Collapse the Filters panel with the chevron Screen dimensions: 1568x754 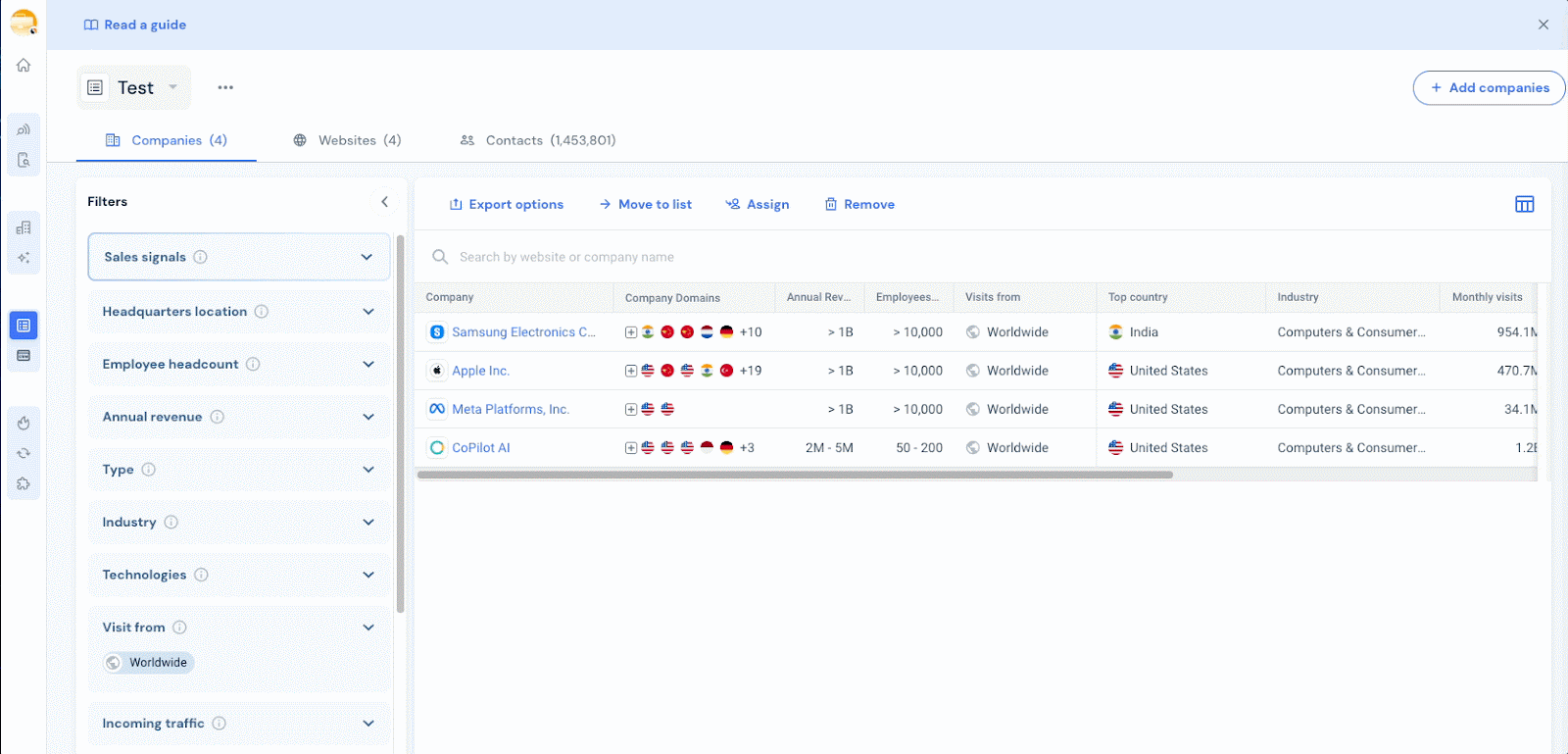click(x=384, y=202)
